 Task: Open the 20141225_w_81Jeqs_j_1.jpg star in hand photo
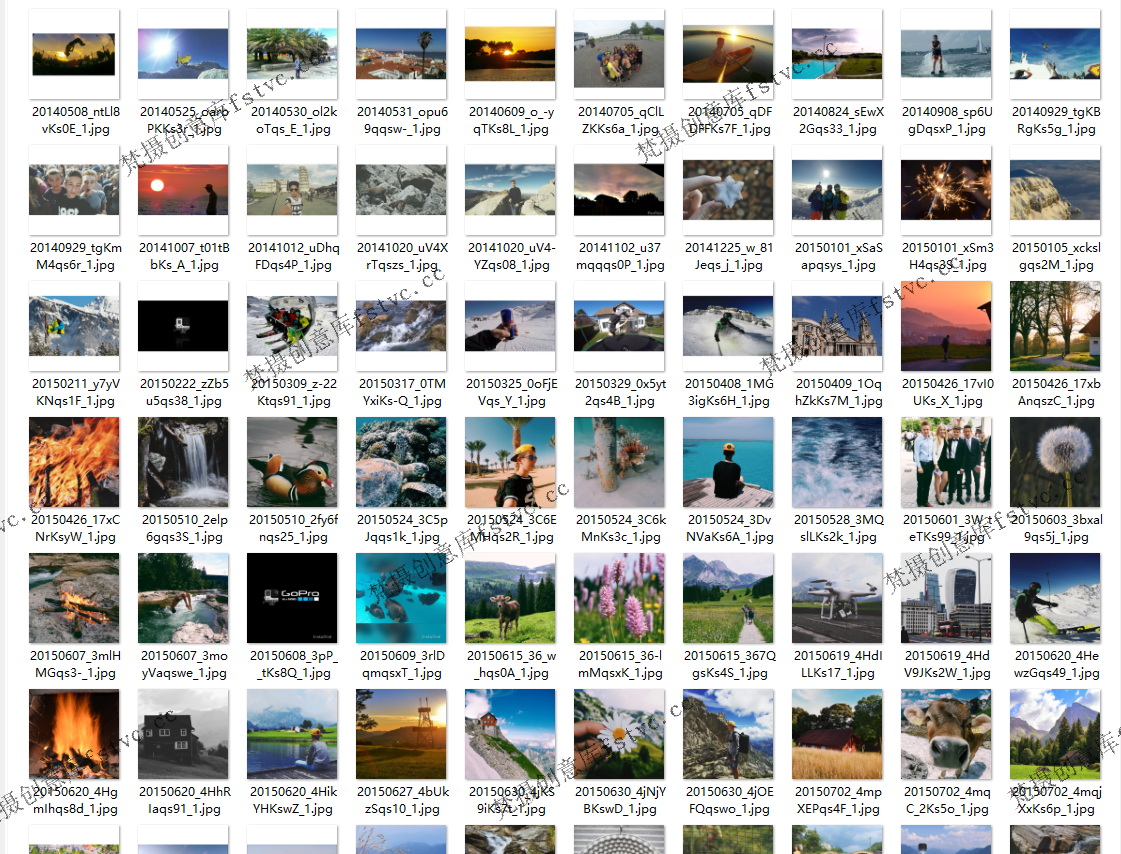728,190
